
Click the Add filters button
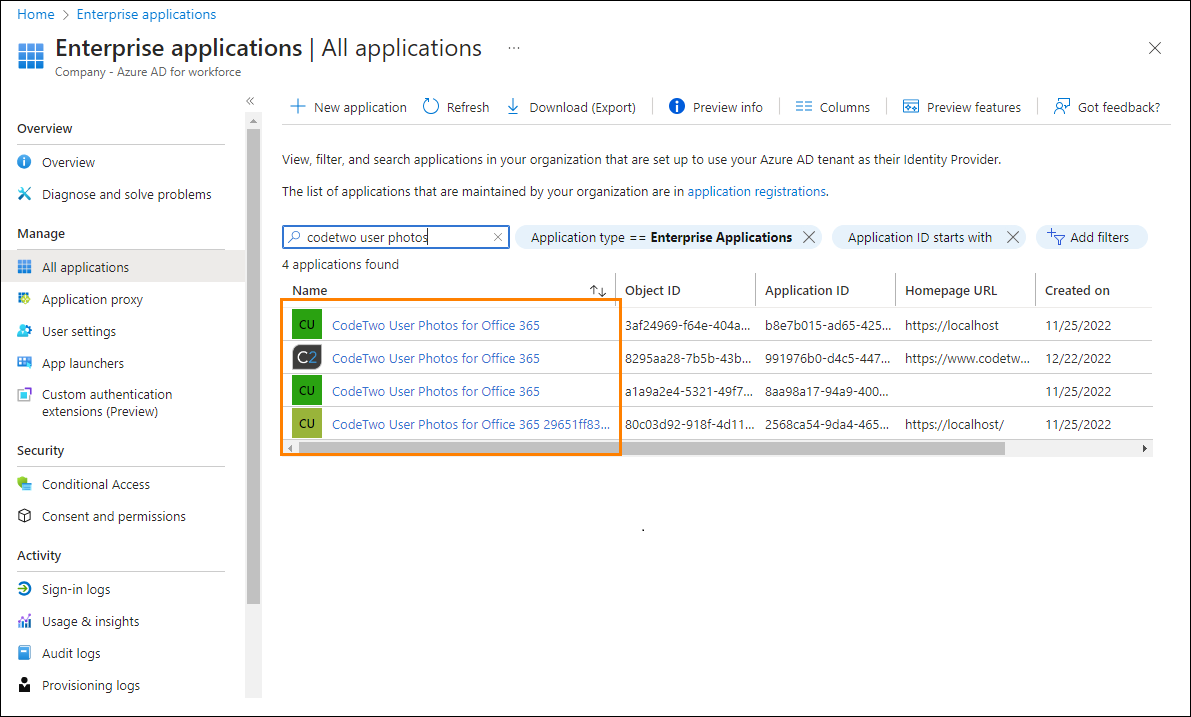[x=1091, y=237]
